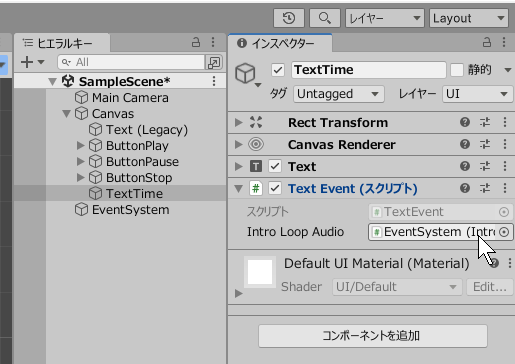Lock the Inspector panel via padlock icon
This screenshot has width=515, height=364.
coord(487,42)
